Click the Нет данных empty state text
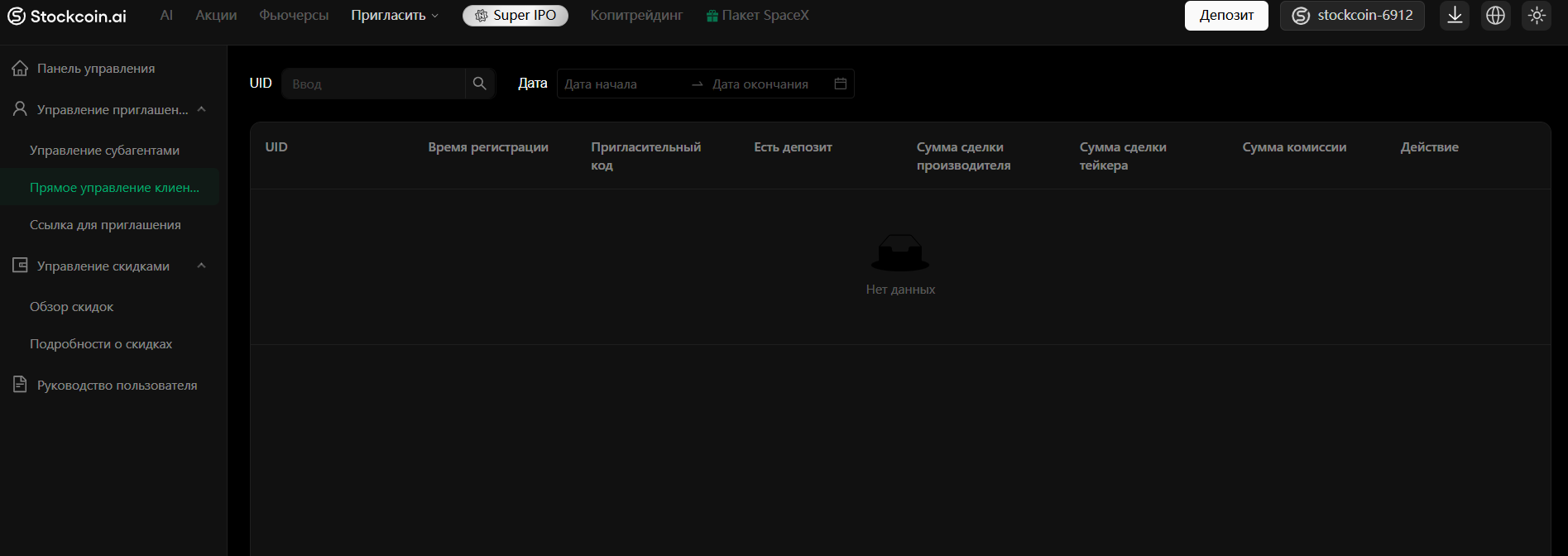 point(900,290)
